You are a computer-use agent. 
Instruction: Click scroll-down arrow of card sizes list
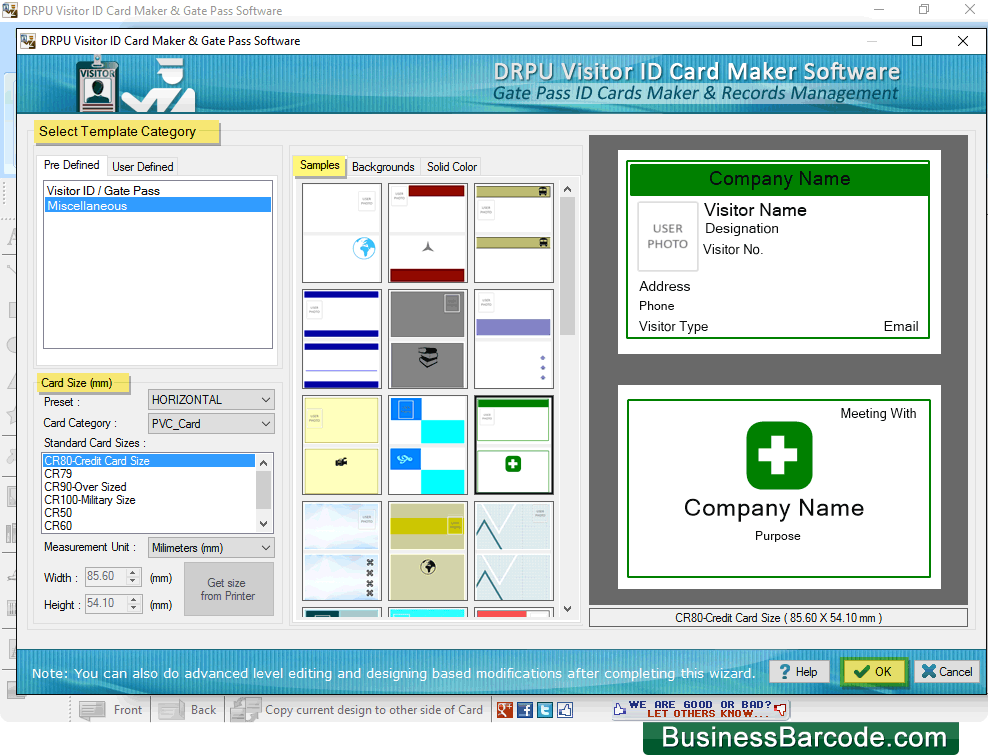[x=264, y=523]
